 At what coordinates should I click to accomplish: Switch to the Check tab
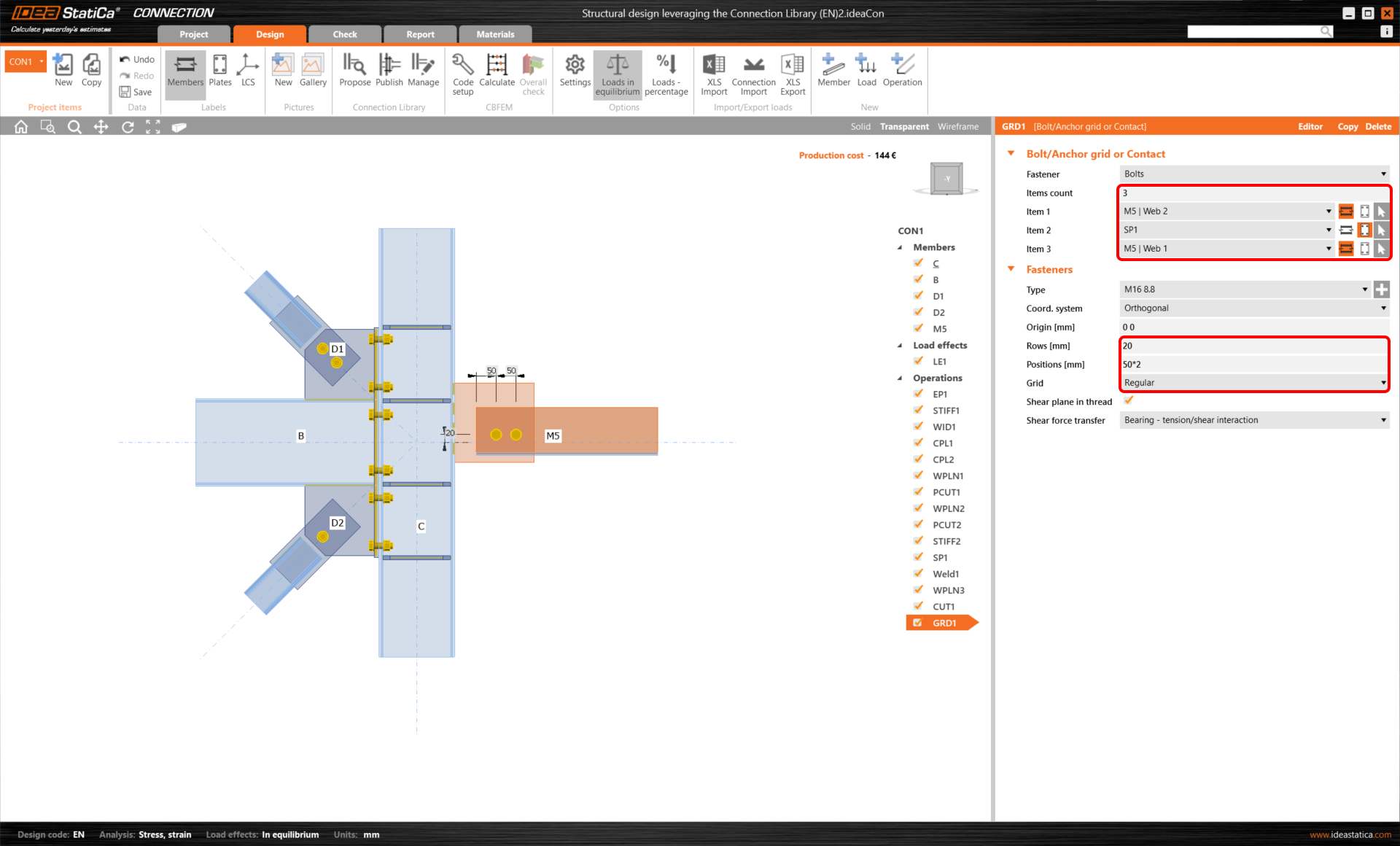click(x=344, y=34)
